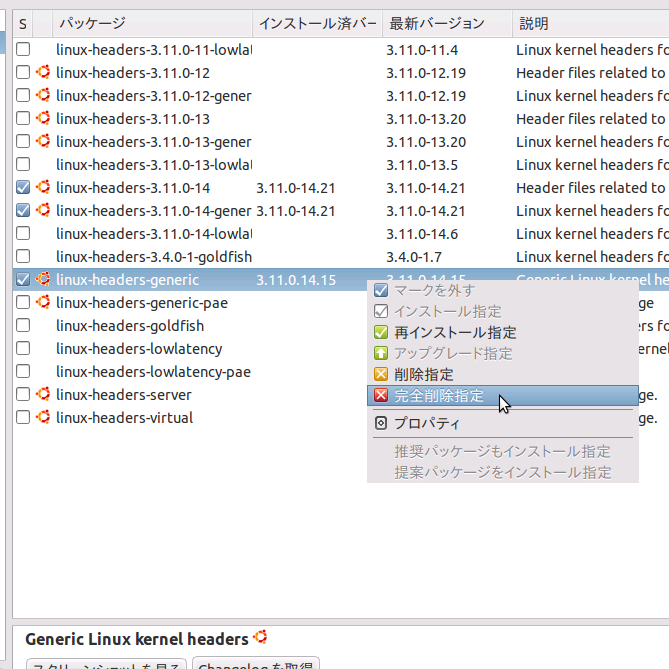Click マークを外す menu entry

(503, 291)
